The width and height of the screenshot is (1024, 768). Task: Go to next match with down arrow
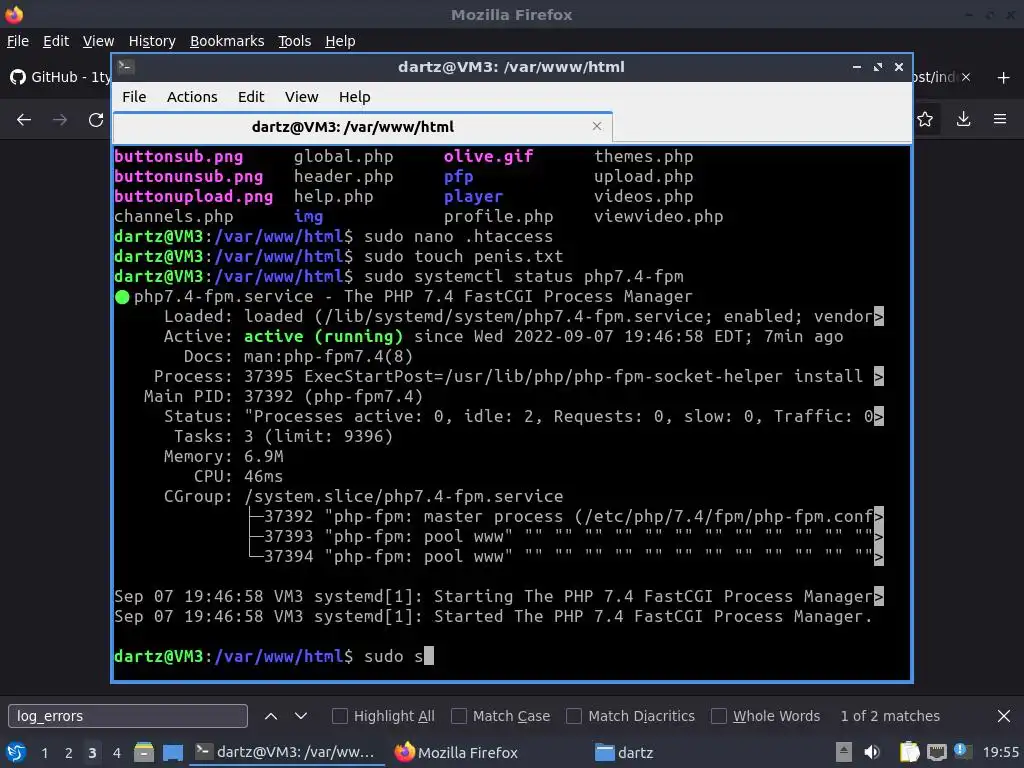300,716
